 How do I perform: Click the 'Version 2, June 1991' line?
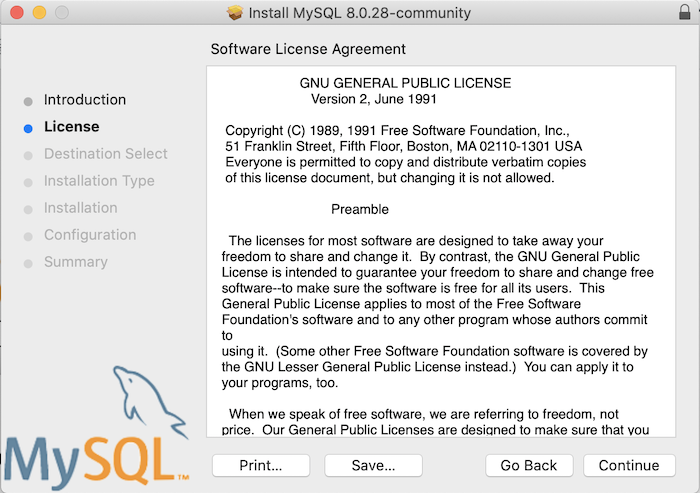click(x=374, y=99)
